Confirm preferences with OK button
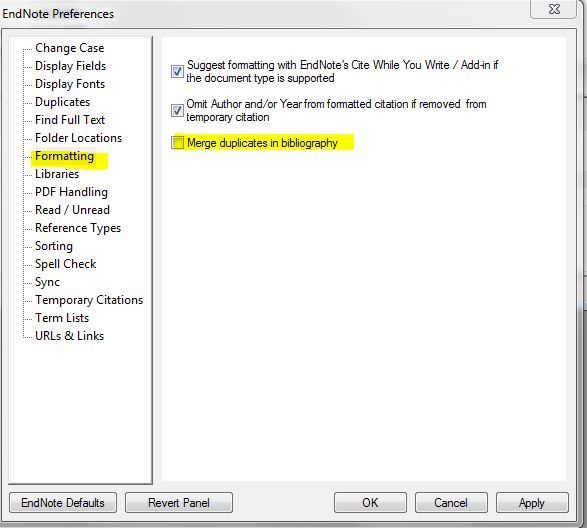Image resolution: width=587 pixels, height=528 pixels. coord(370,503)
